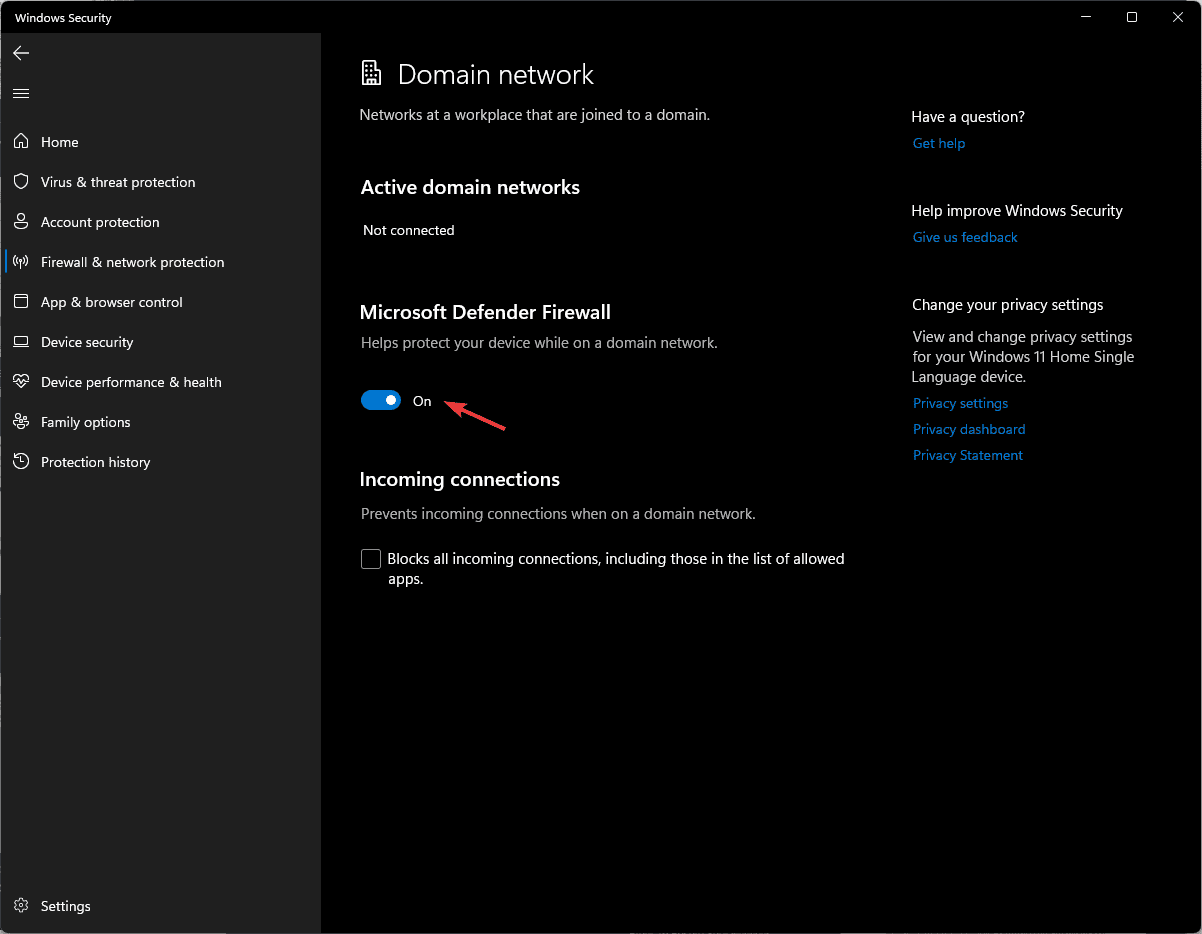Minimize the Windows Security window
Image resolution: width=1202 pixels, height=934 pixels.
pos(1086,17)
